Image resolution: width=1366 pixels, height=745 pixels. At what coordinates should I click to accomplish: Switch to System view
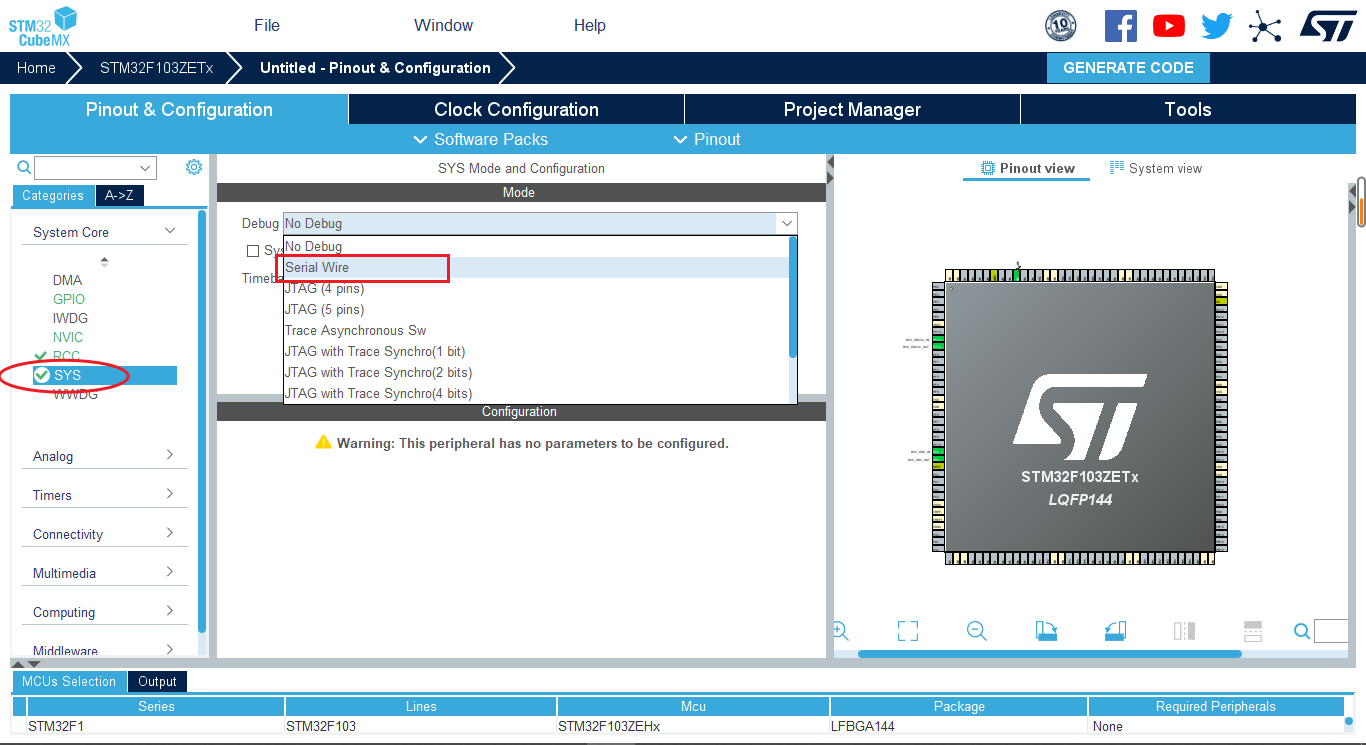1156,168
